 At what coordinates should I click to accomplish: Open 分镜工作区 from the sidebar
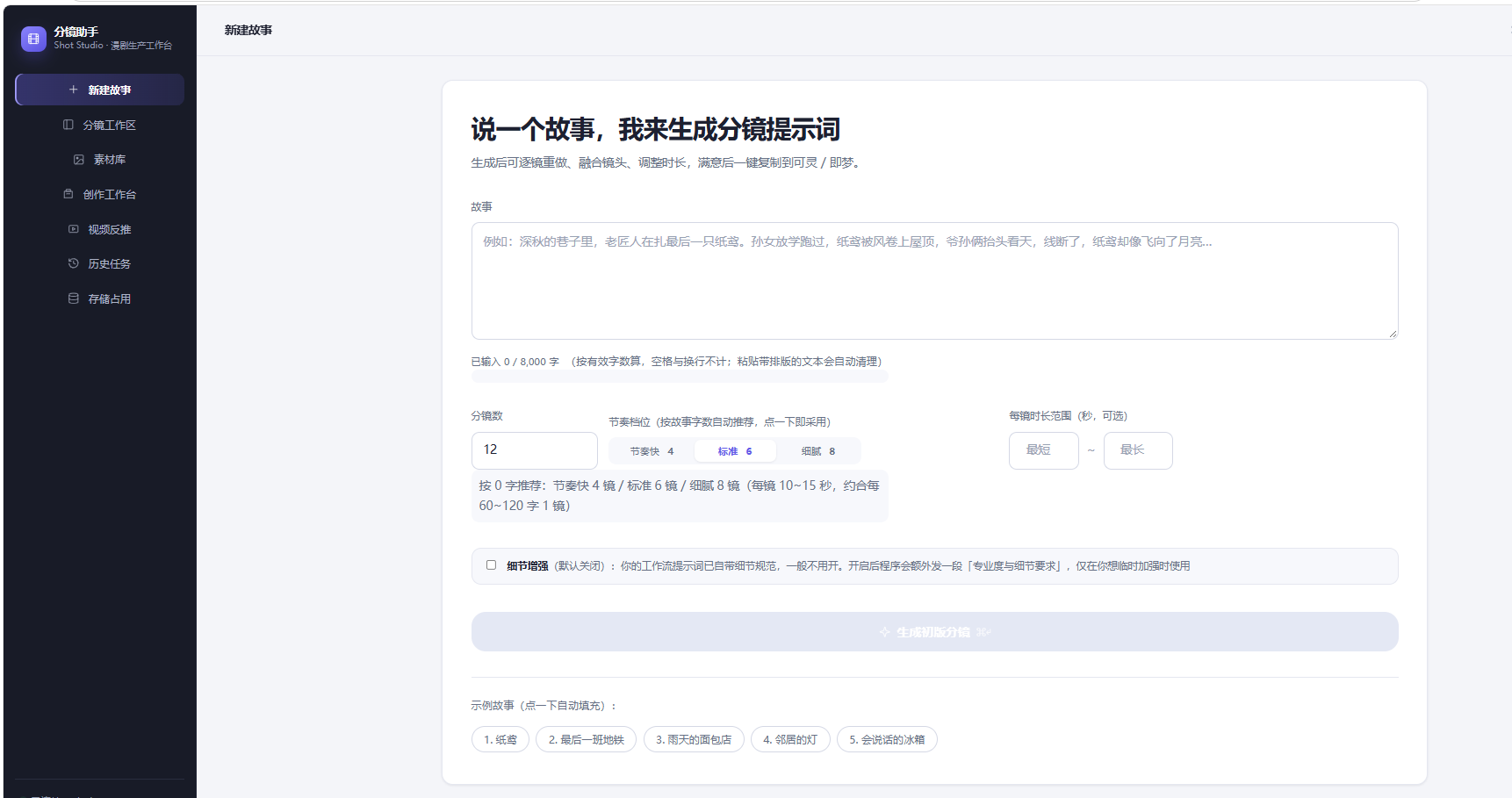click(x=99, y=125)
